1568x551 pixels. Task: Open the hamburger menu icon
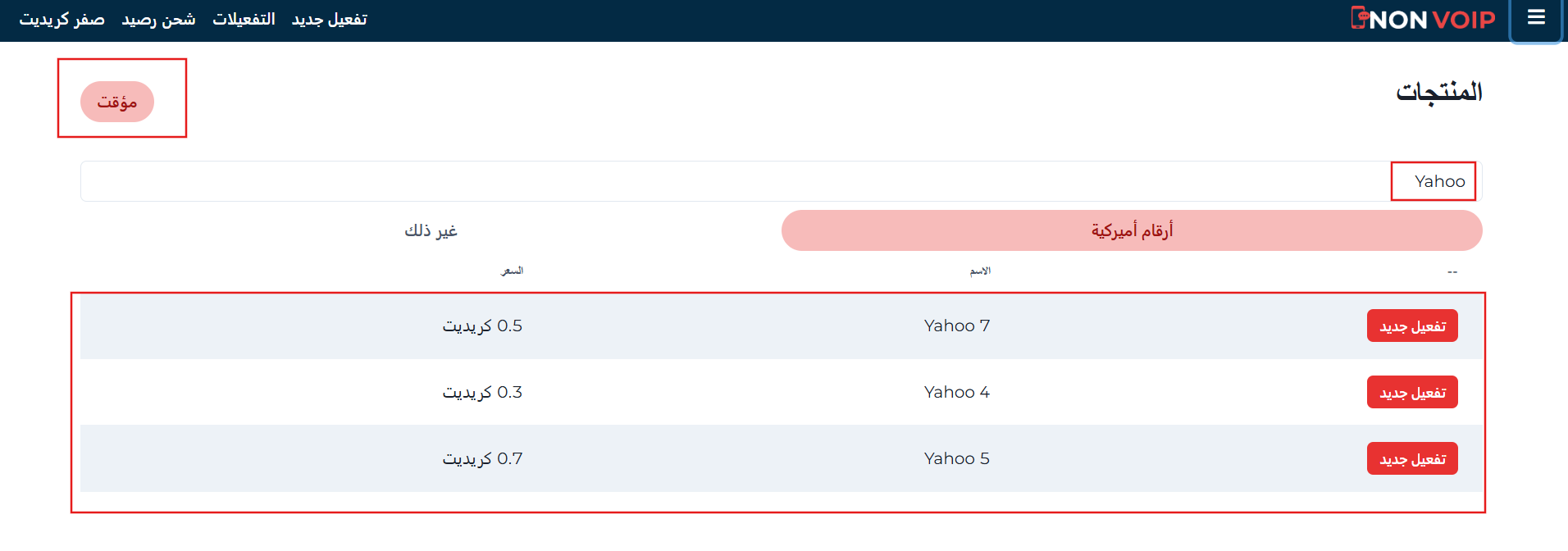pos(1536,18)
